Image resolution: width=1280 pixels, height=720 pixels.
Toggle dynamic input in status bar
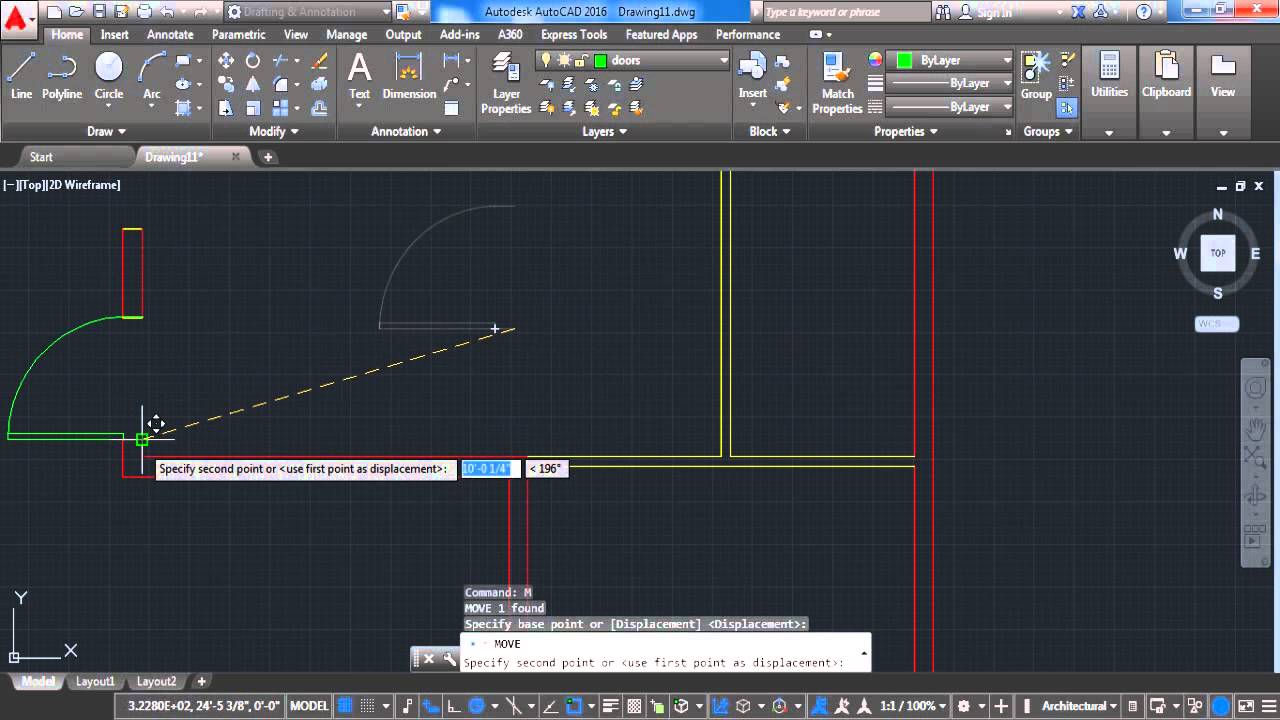point(431,706)
